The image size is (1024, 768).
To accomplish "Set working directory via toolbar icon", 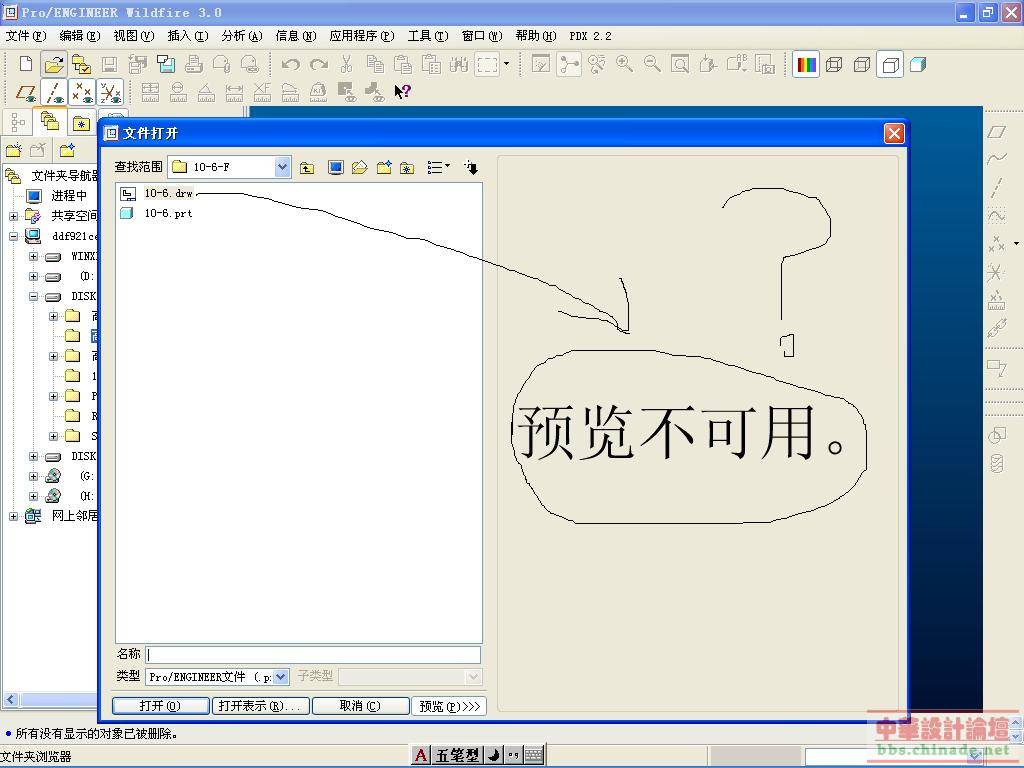I will pyautogui.click(x=81, y=64).
